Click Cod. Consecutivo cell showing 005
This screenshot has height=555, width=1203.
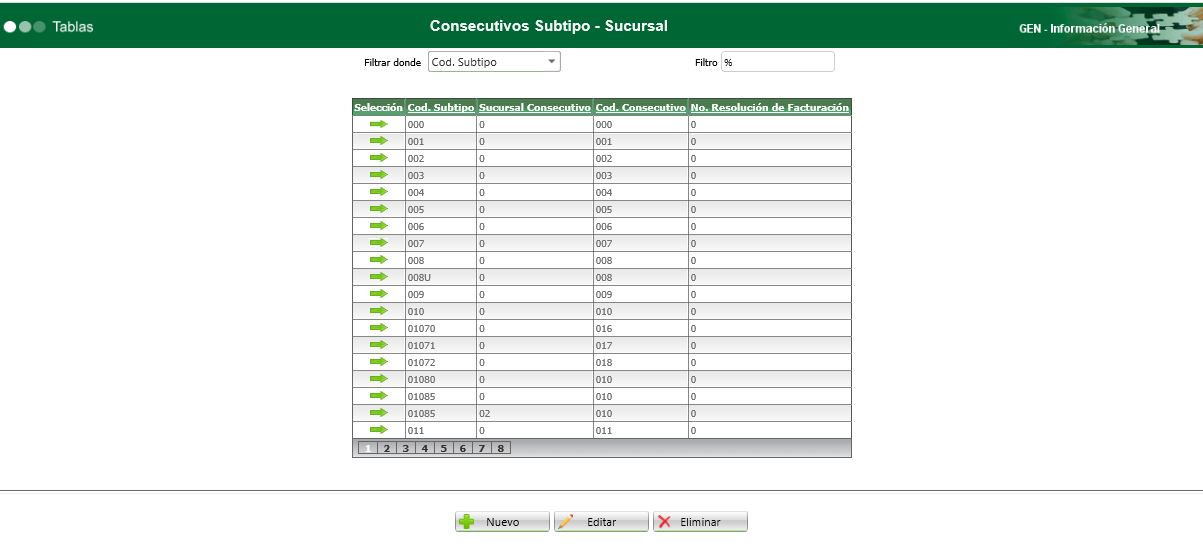click(x=641, y=209)
